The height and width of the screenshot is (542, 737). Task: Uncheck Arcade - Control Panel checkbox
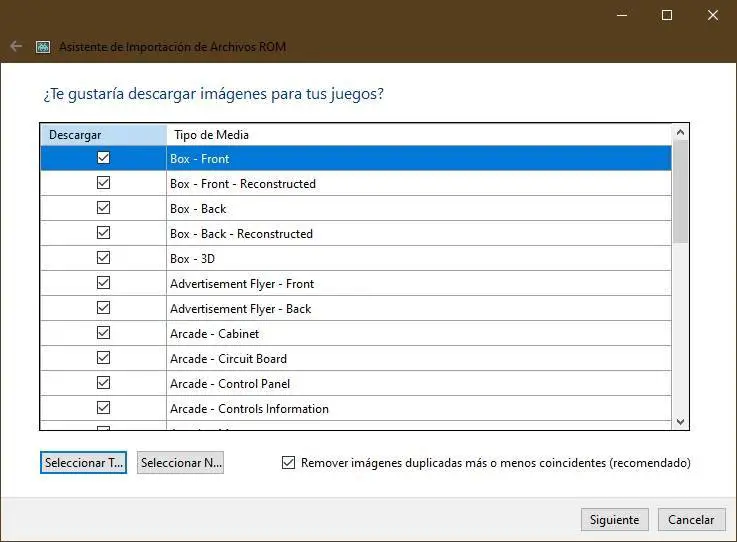click(x=103, y=383)
